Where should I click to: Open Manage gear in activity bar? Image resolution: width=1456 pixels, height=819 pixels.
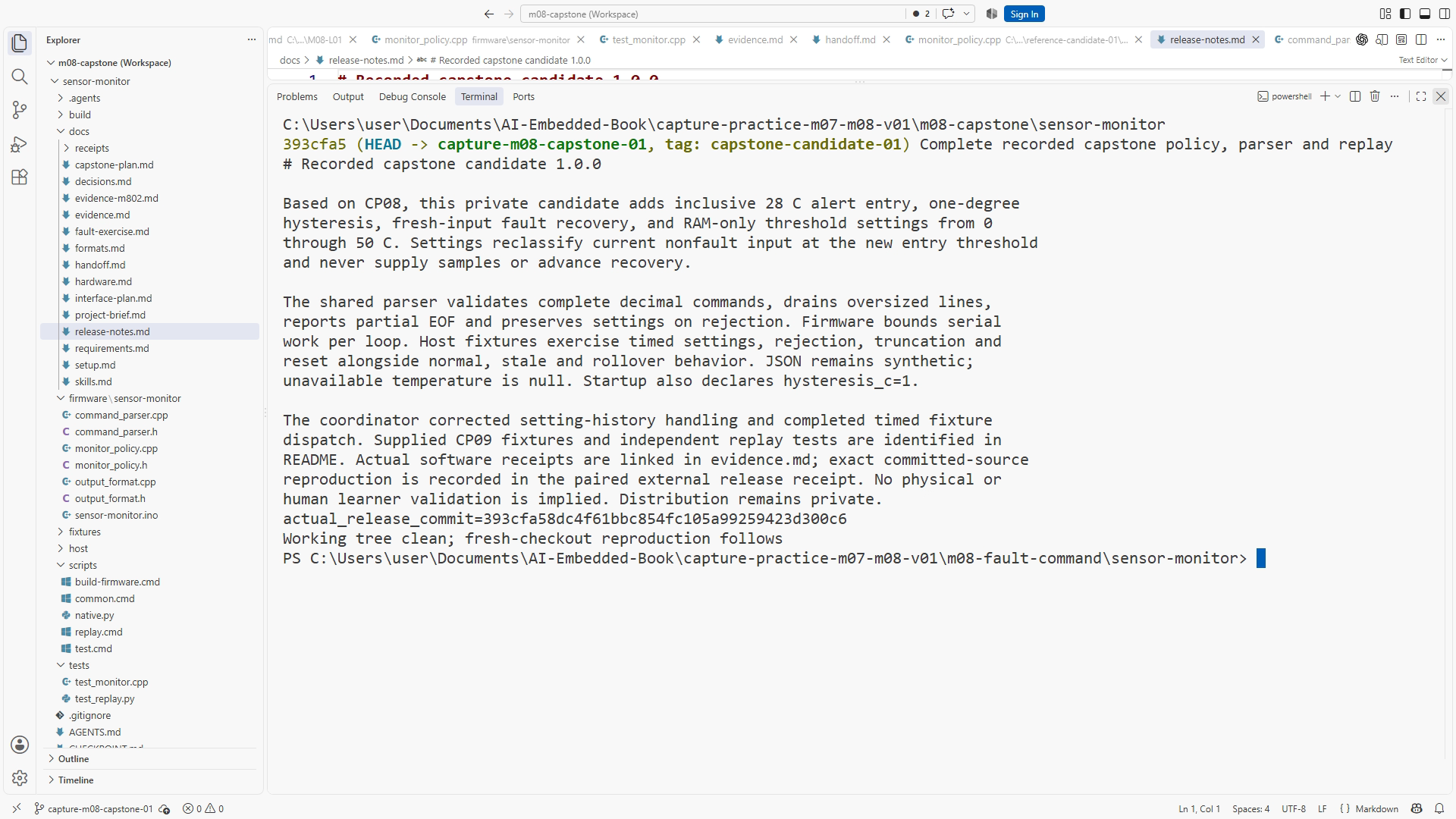click(20, 778)
